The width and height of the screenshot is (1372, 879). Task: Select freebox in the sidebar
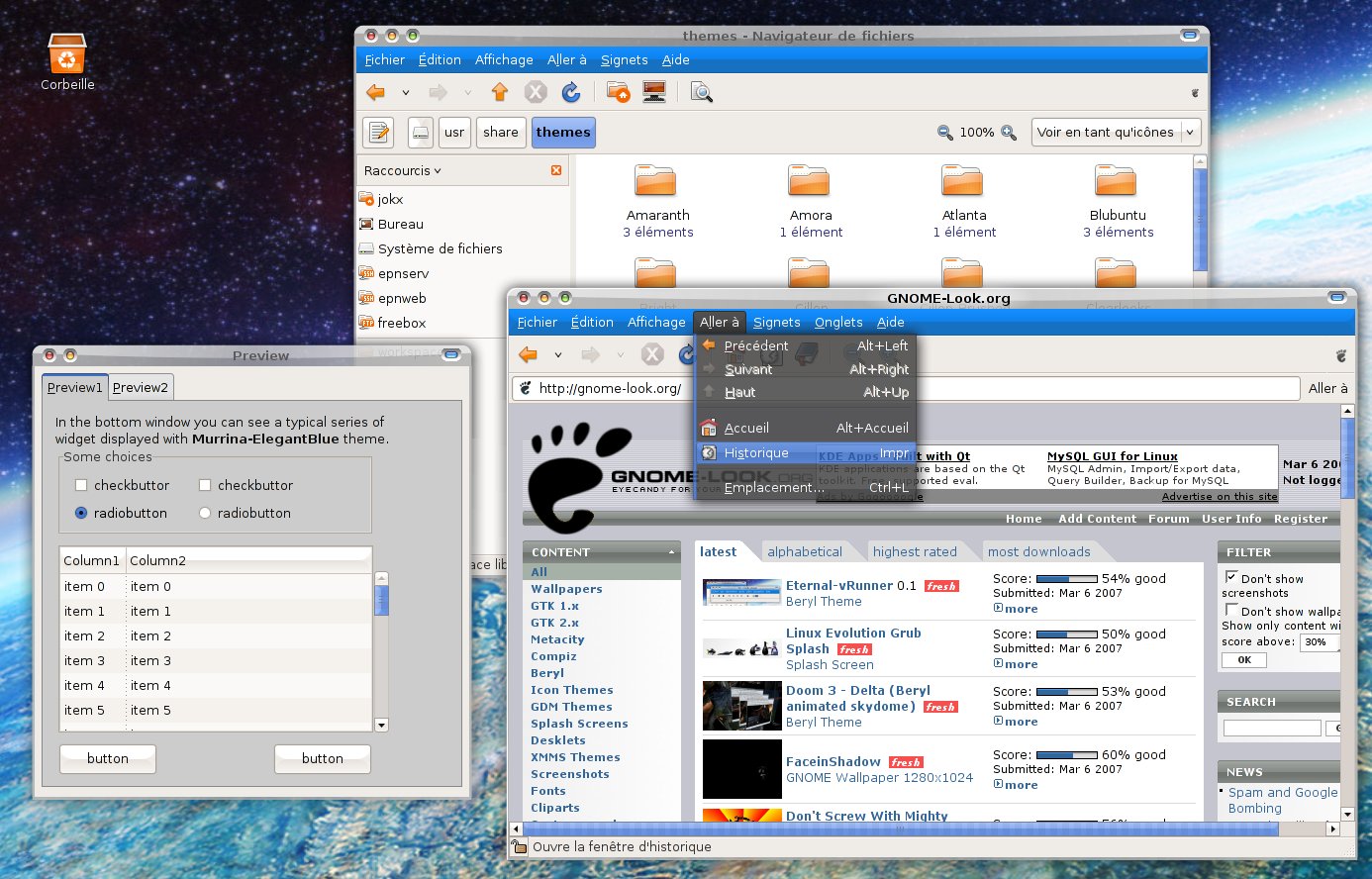(401, 324)
